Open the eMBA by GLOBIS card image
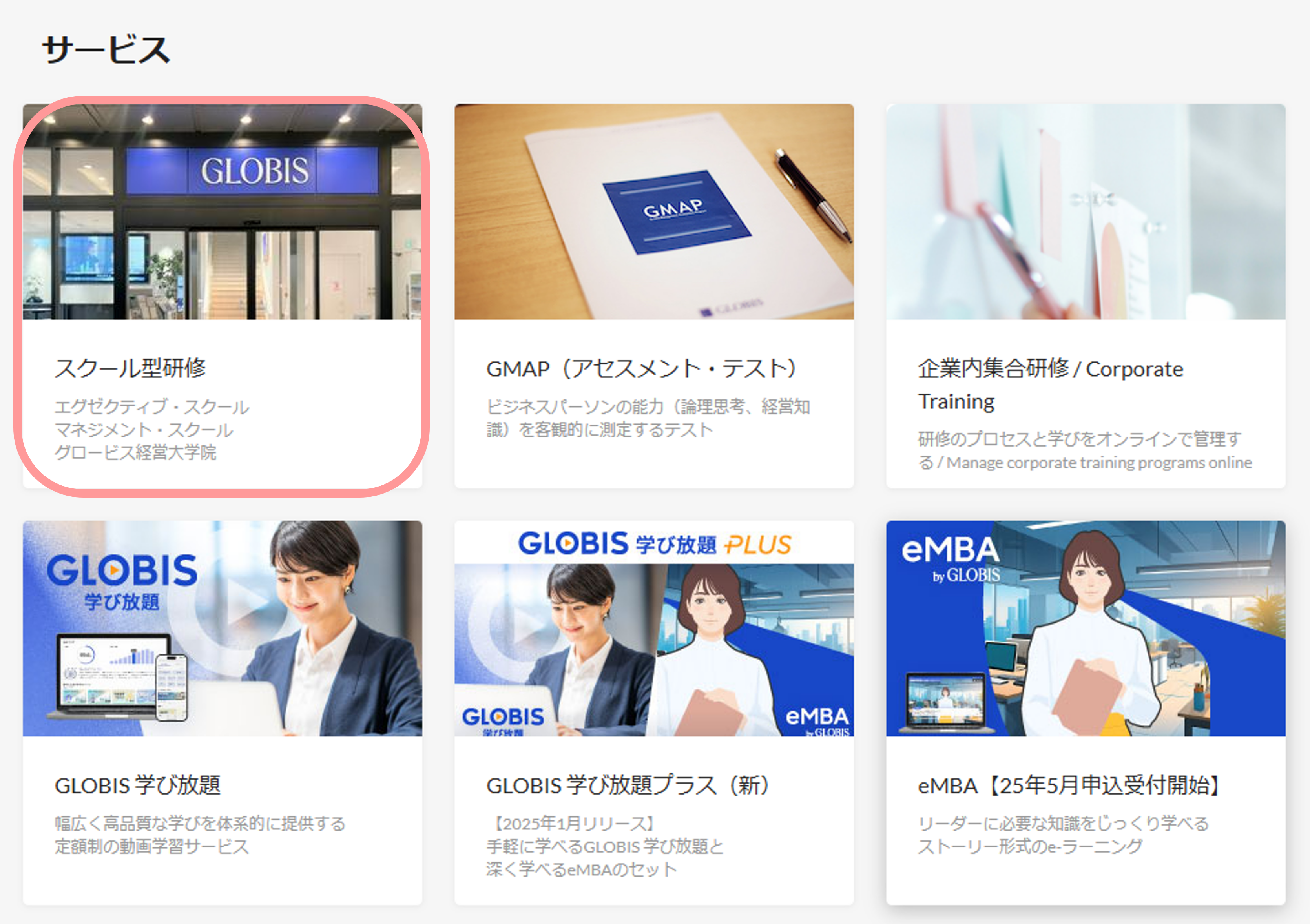The image size is (1310, 924). click(x=1085, y=628)
